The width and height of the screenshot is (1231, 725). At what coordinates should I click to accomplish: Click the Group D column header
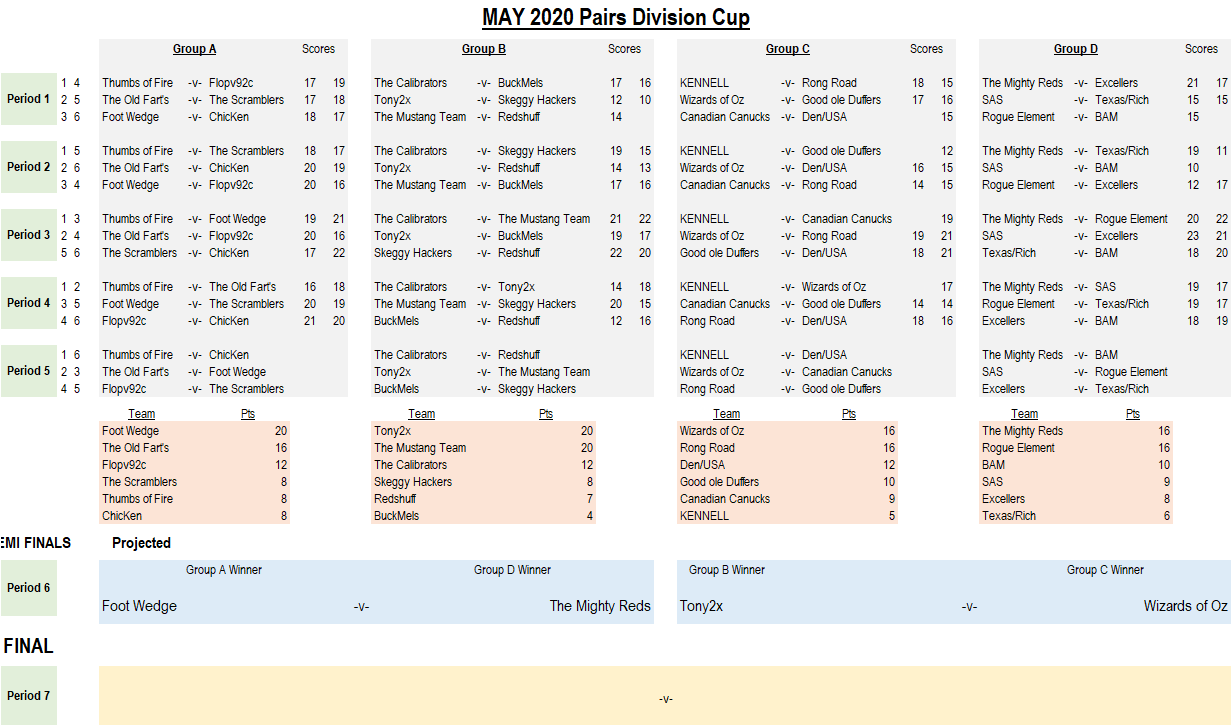pyautogui.click(x=1075, y=49)
